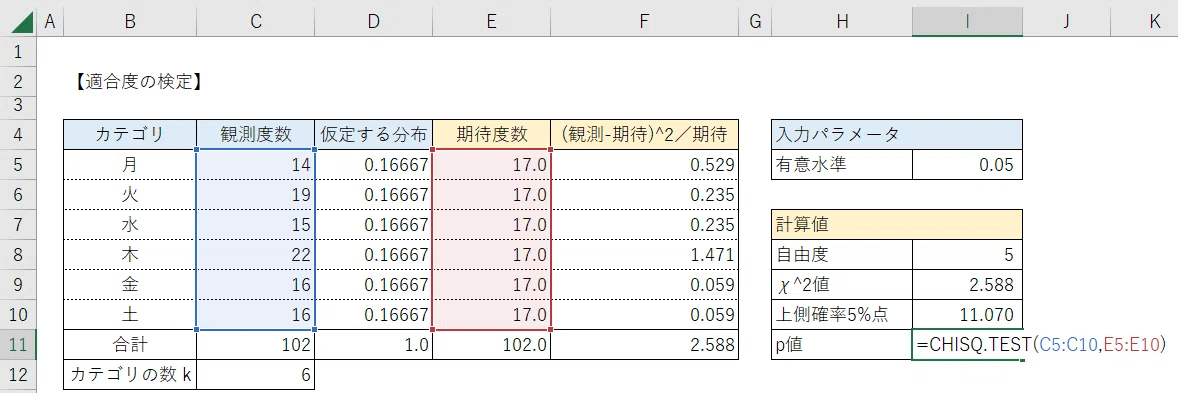Select column A header
Screen dimensions: 1178x393
pyautogui.click(x=50, y=22)
